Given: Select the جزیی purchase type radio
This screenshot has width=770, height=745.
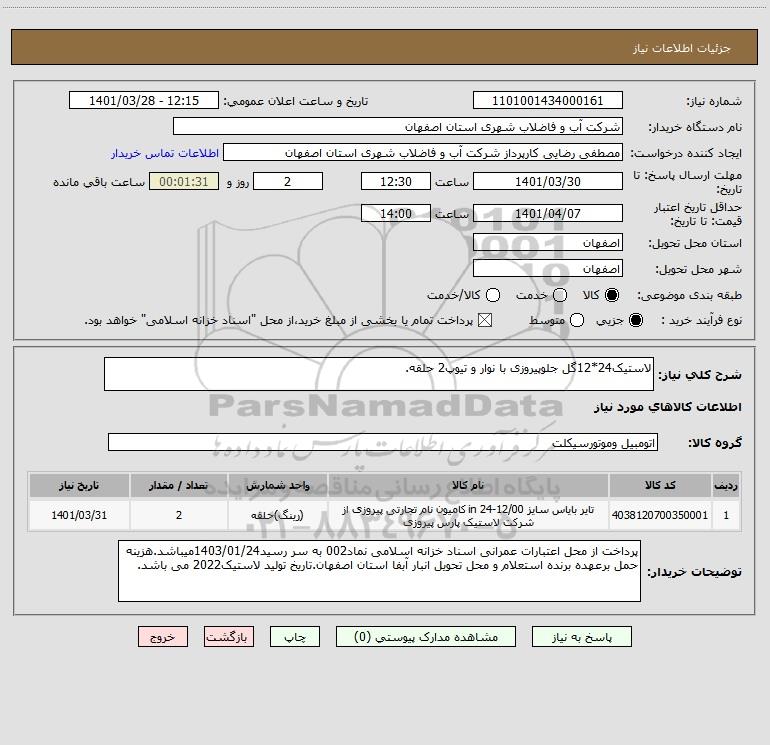Looking at the screenshot, I should [x=635, y=320].
